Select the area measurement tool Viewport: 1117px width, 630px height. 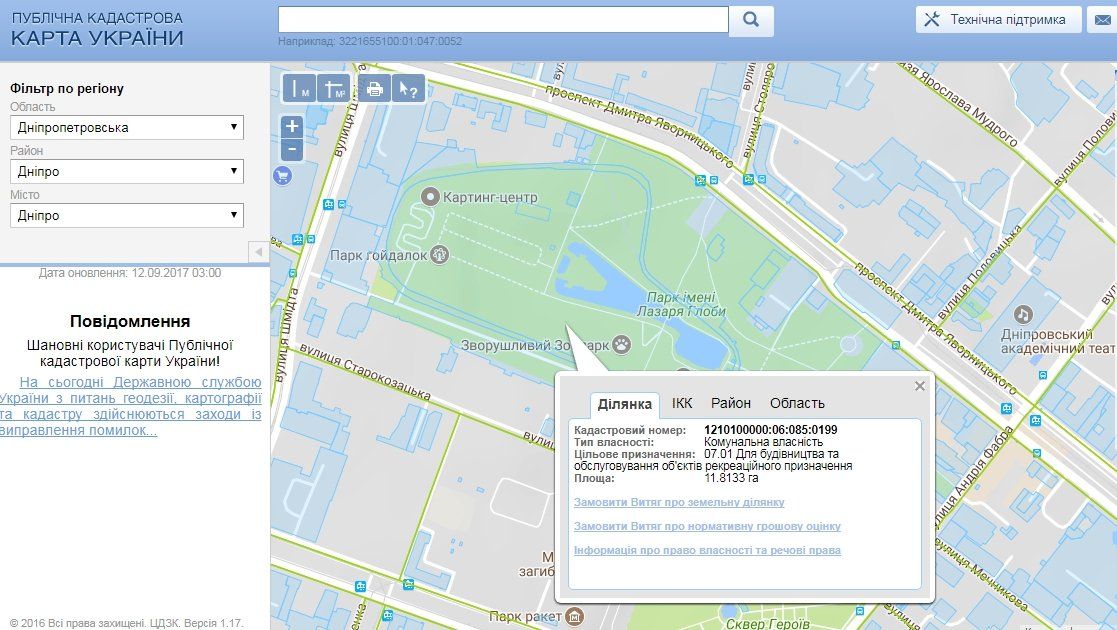click(x=335, y=88)
